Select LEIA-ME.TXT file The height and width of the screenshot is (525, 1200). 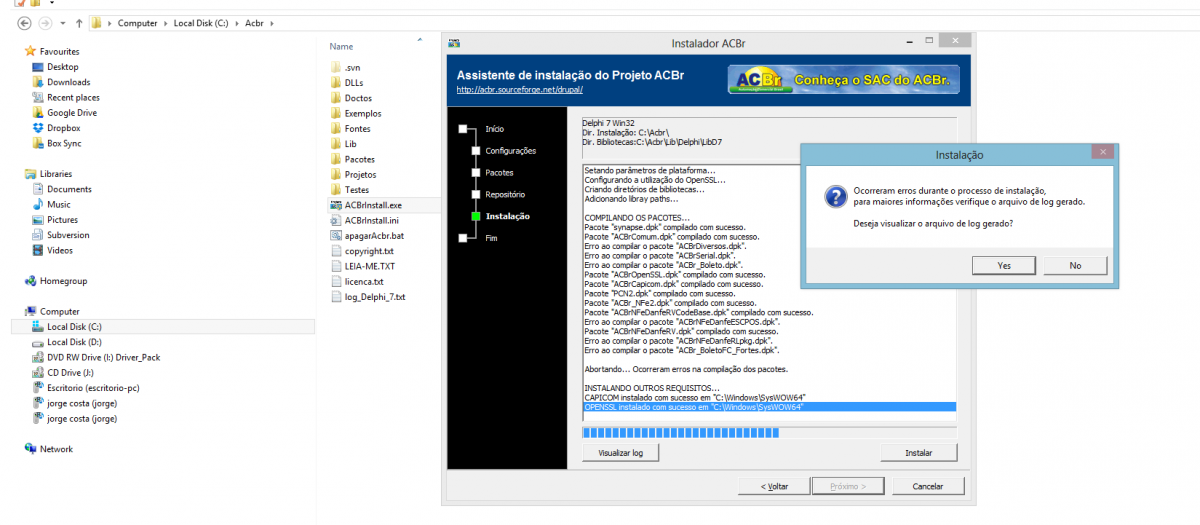click(x=370, y=266)
